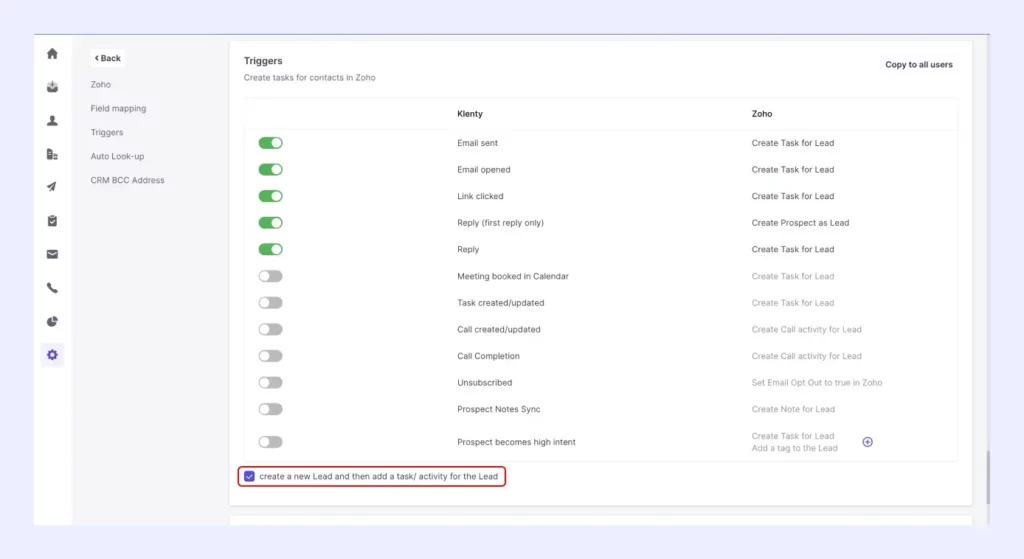1024x559 pixels.
Task: Turn on the Unsubscribed trigger toggle
Action: point(270,383)
